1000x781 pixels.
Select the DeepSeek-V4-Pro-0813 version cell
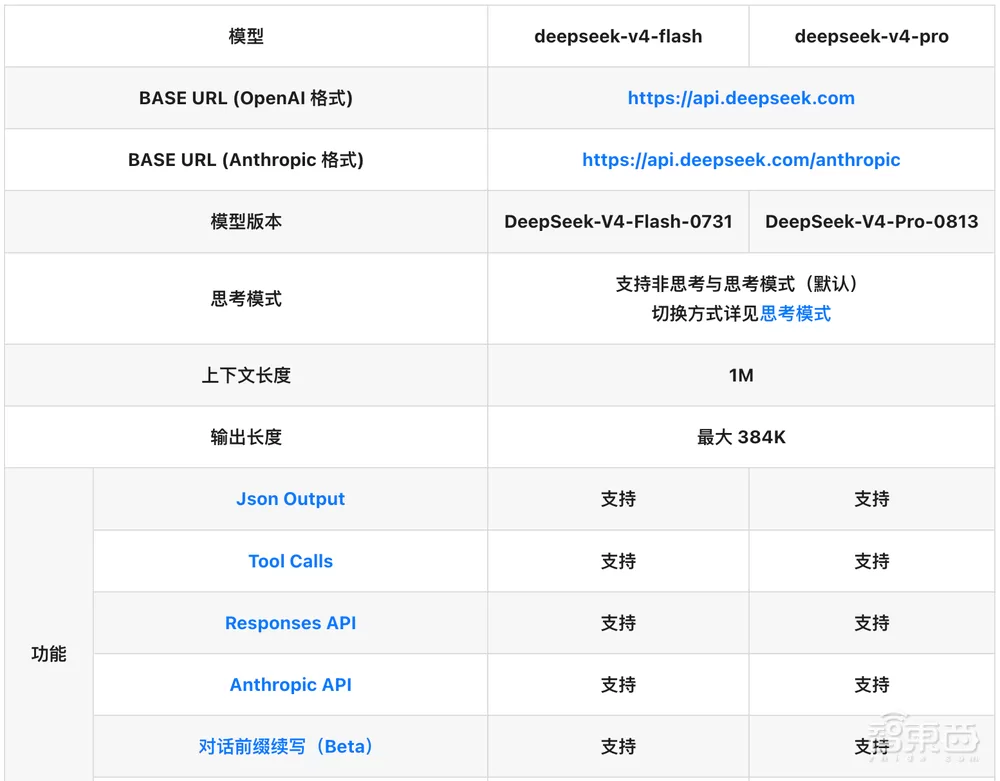point(871,222)
